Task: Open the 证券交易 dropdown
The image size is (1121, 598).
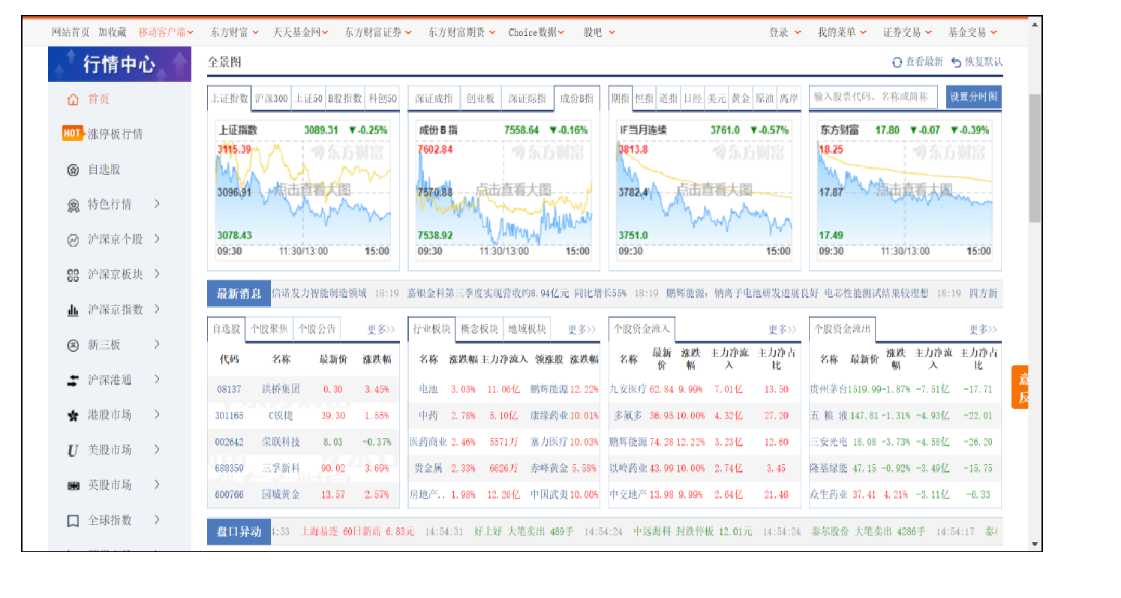Action: click(x=907, y=32)
